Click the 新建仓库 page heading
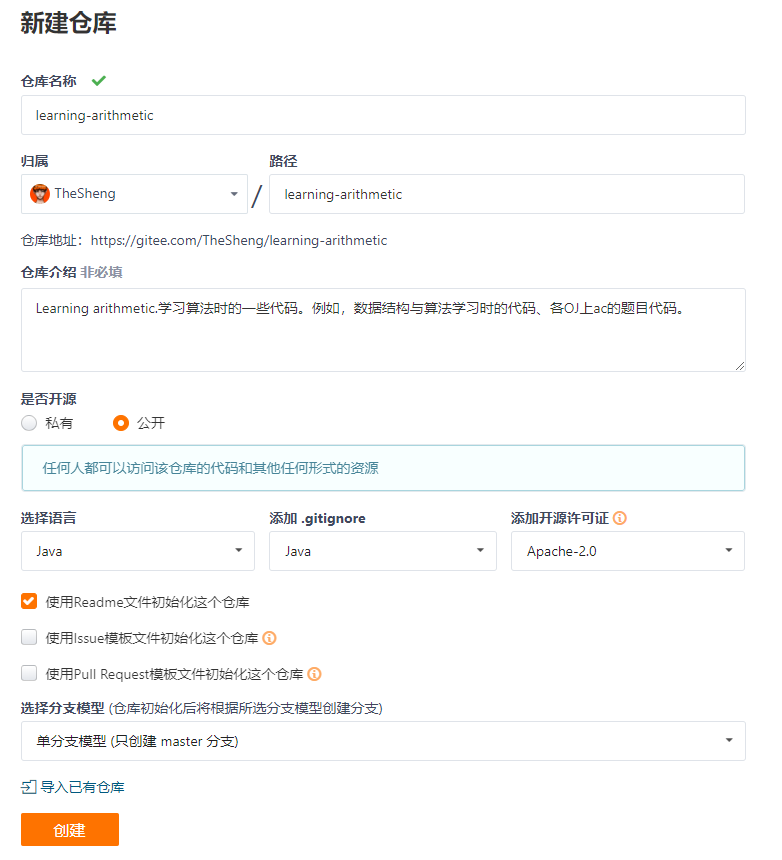 point(69,23)
